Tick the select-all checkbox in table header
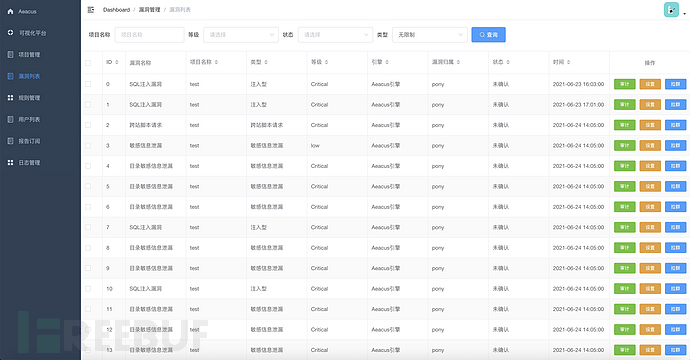 (88, 63)
